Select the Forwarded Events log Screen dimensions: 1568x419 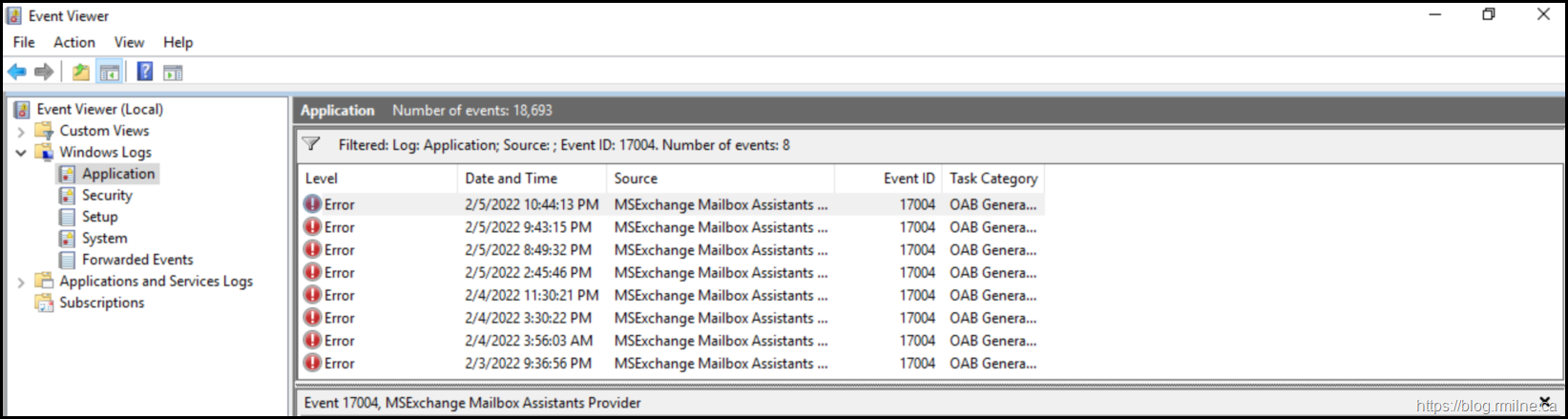click(136, 260)
